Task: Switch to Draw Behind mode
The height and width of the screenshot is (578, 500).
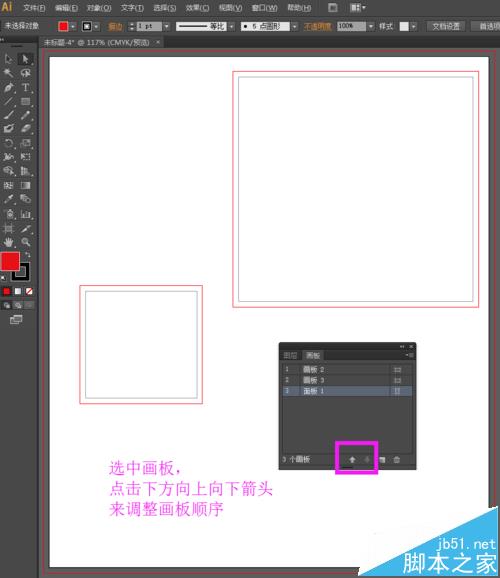Action: pos(18,305)
